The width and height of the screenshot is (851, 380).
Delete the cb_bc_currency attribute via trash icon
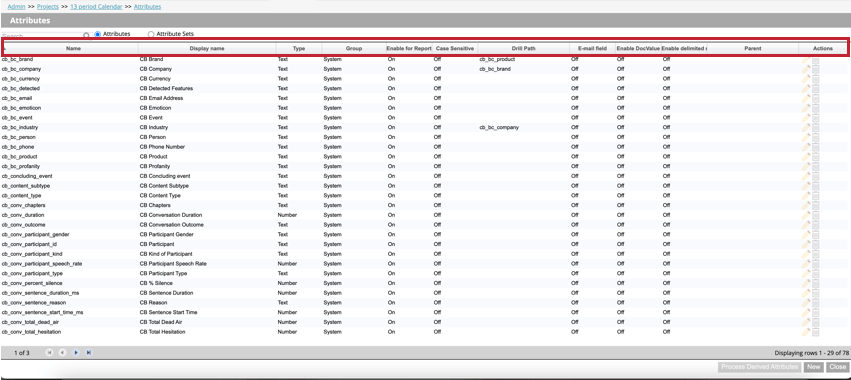816,79
